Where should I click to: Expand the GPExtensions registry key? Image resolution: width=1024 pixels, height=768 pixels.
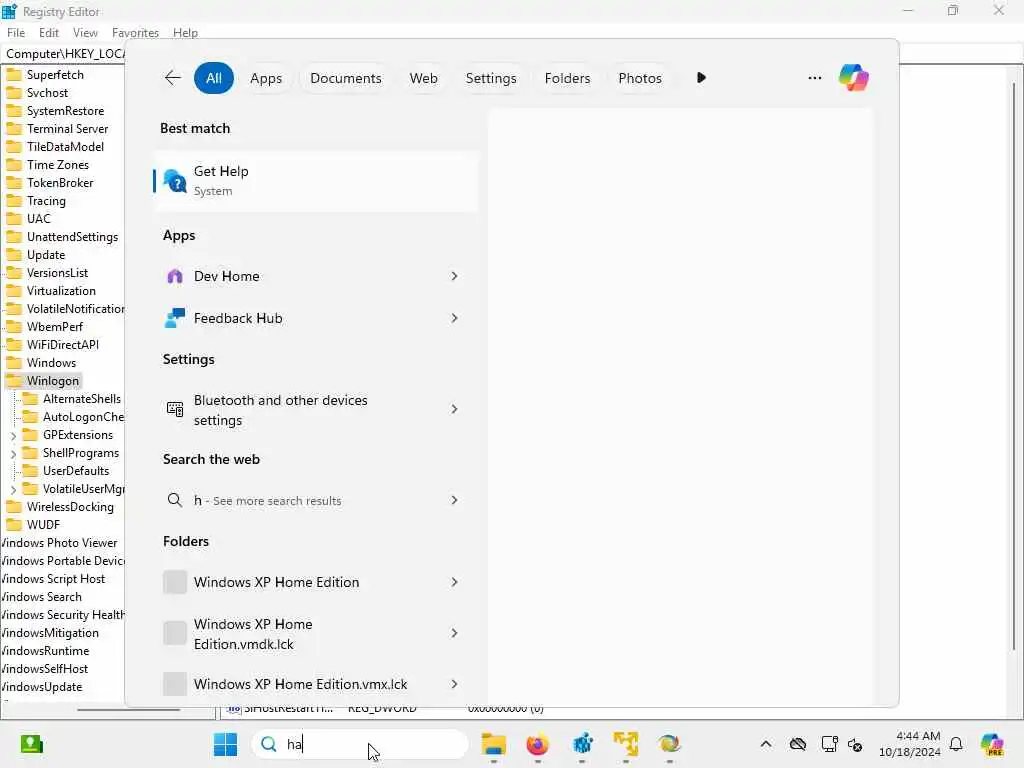(13, 436)
